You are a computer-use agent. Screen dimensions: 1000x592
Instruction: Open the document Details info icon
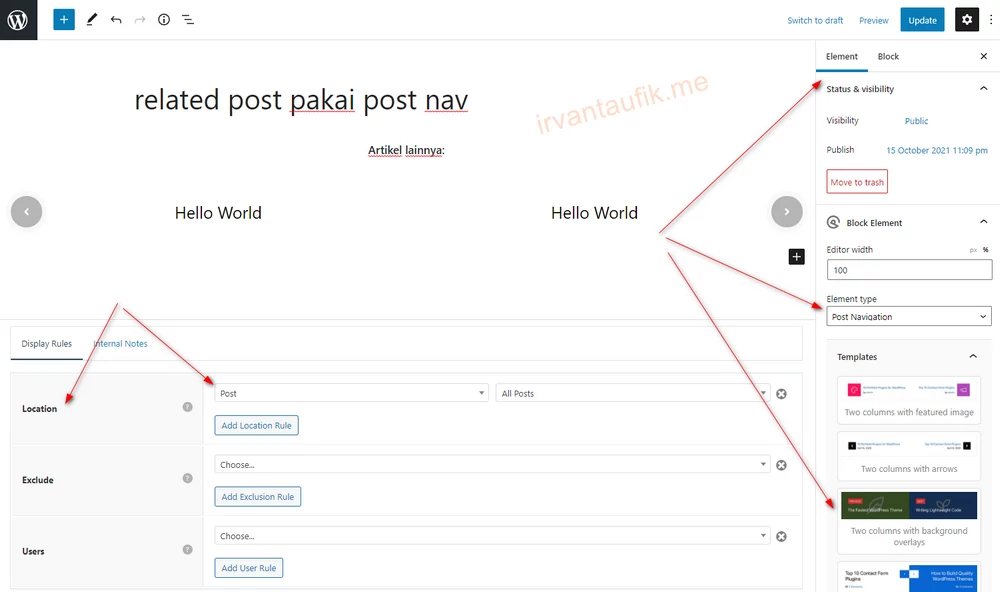(164, 20)
